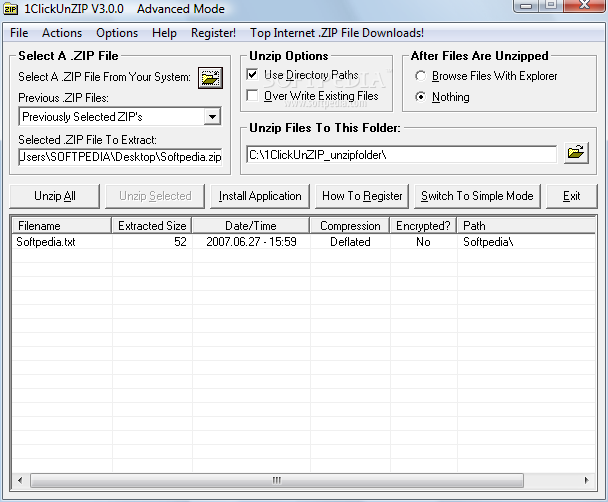
Task: Click the Exit button
Action: 572,196
